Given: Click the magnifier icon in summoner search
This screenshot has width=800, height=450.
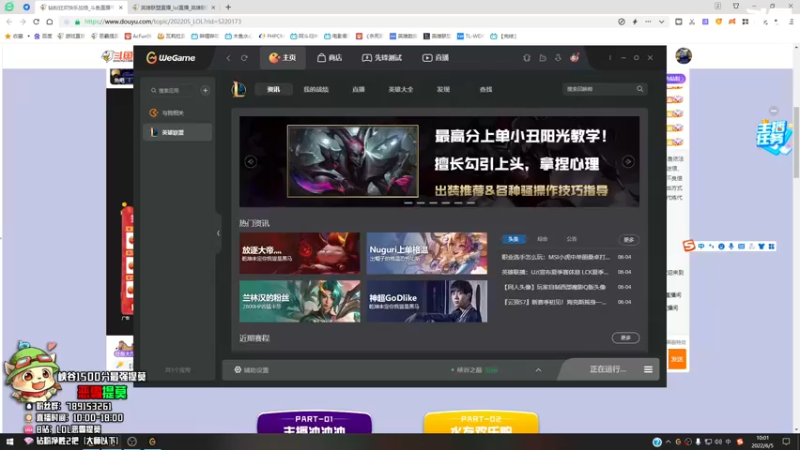Looking at the screenshot, I should (640, 89).
